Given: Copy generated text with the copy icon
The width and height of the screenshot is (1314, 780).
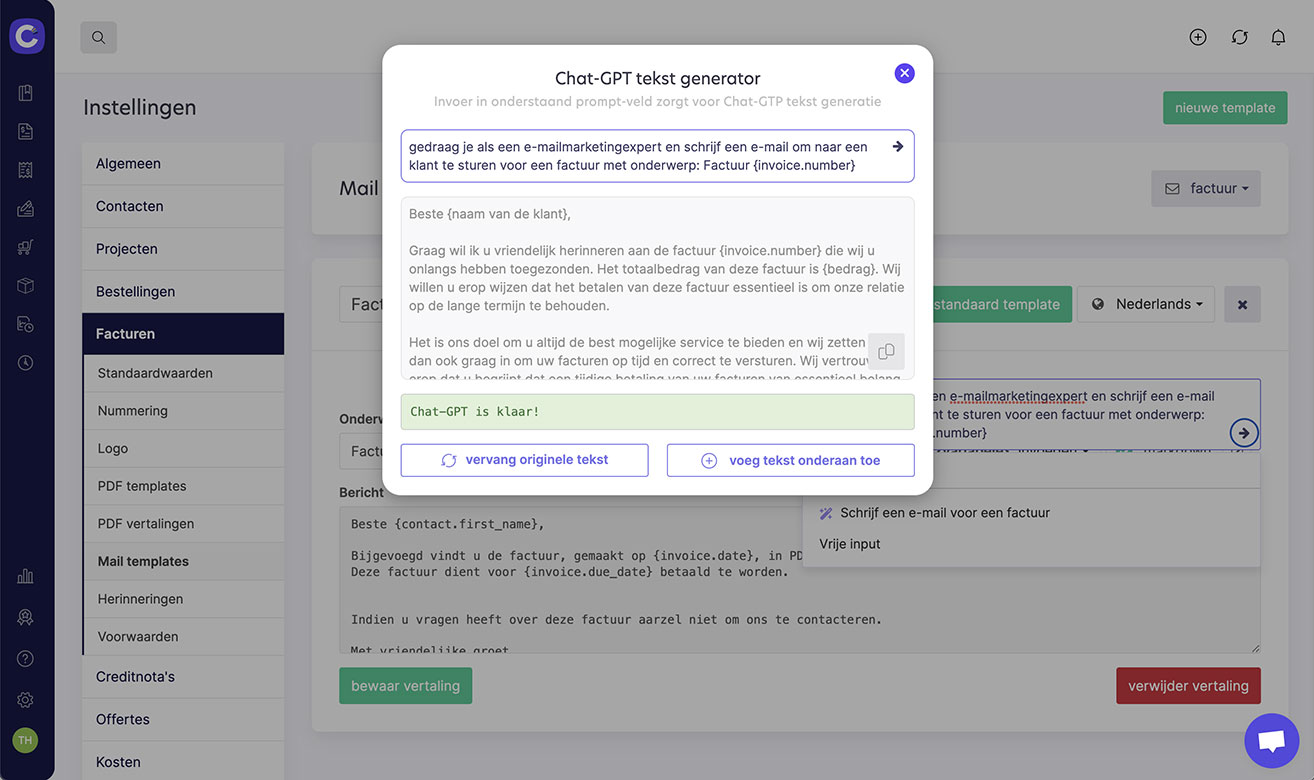Looking at the screenshot, I should pos(886,352).
